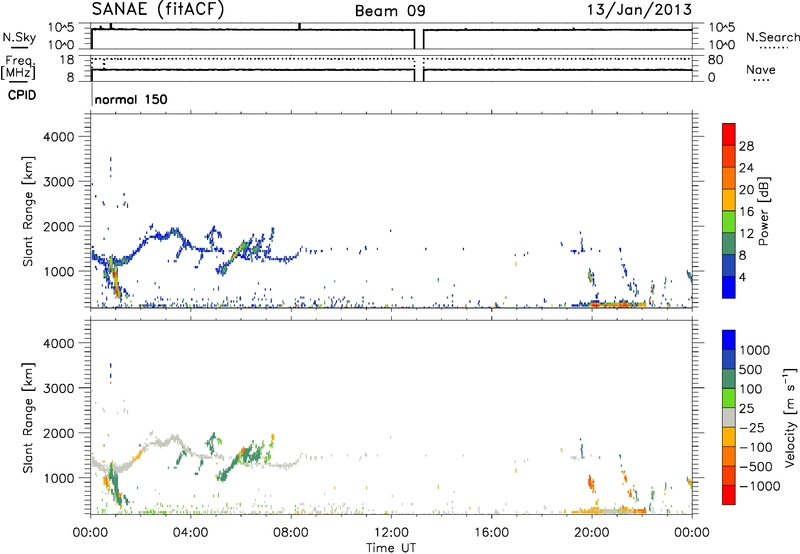Click the '20:00' time axis tick label
The width and height of the screenshot is (800, 554).
coord(592,533)
